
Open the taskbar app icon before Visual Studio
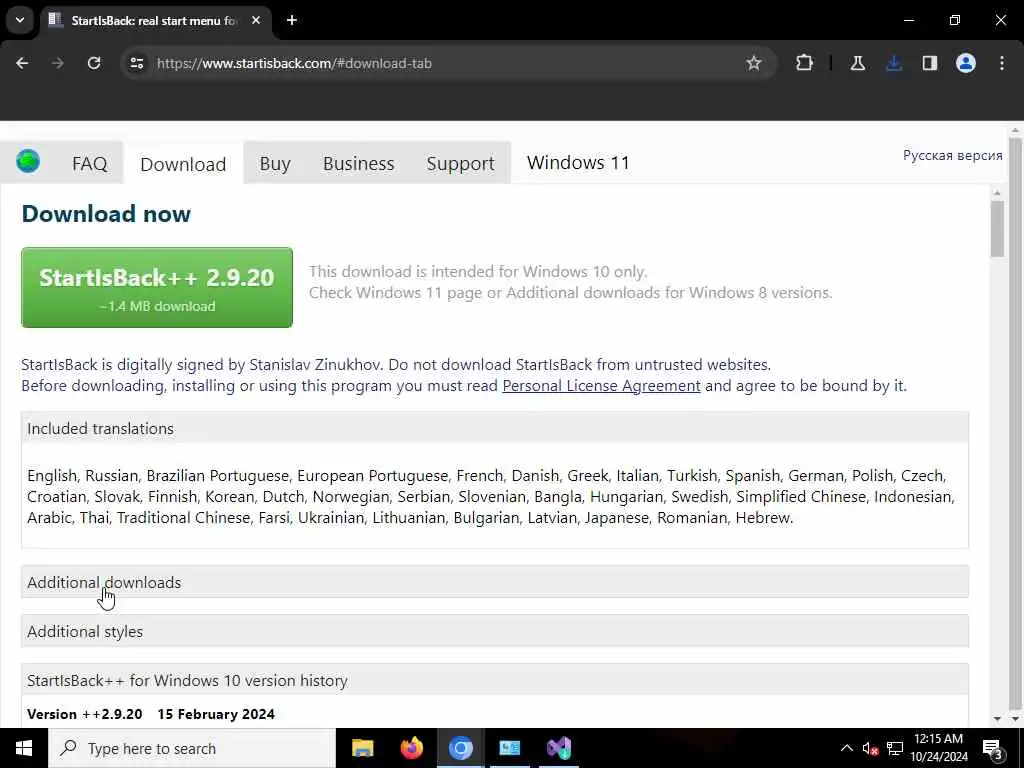click(509, 748)
